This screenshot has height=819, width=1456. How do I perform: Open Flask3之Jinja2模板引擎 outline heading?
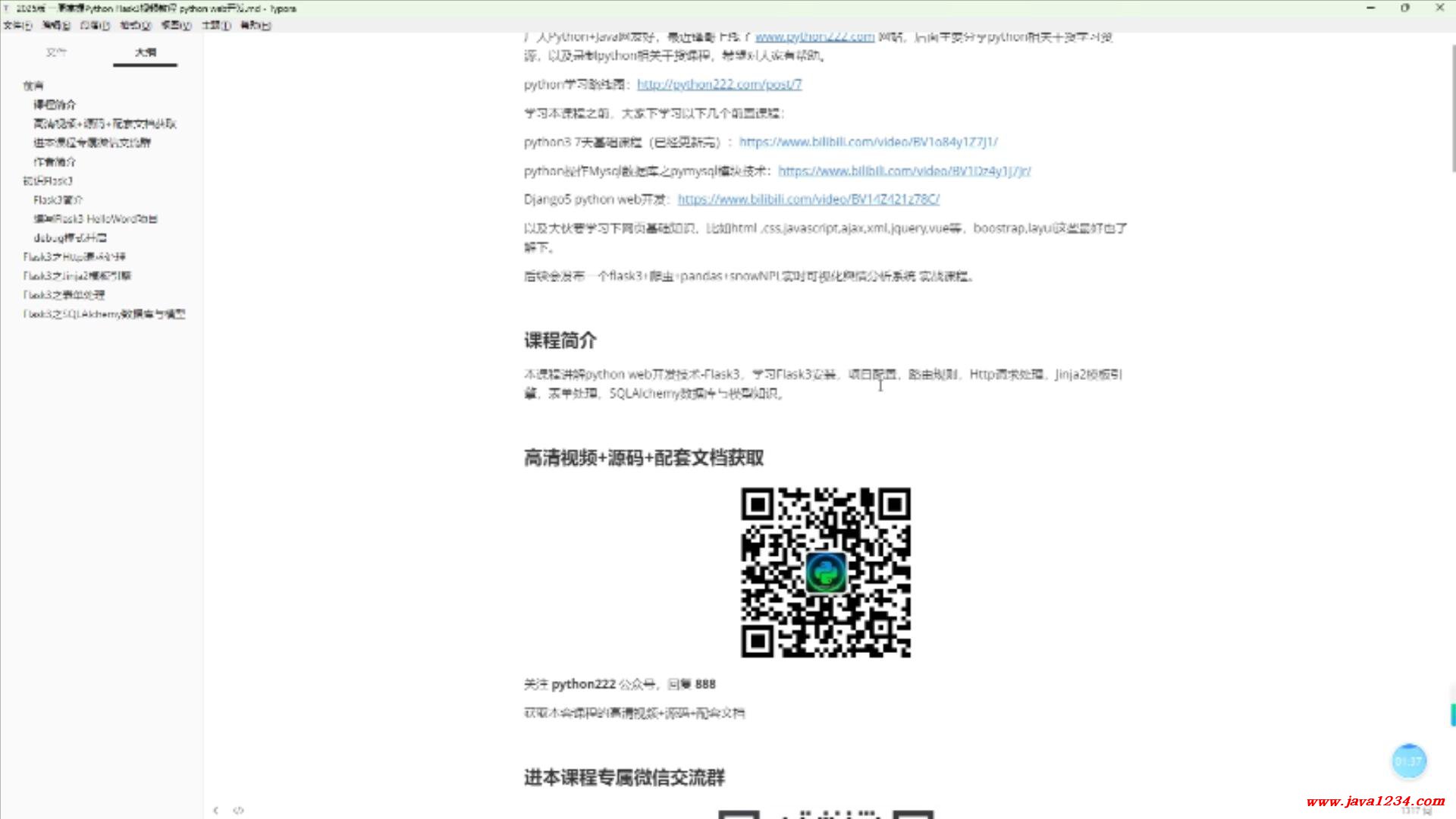tap(77, 275)
